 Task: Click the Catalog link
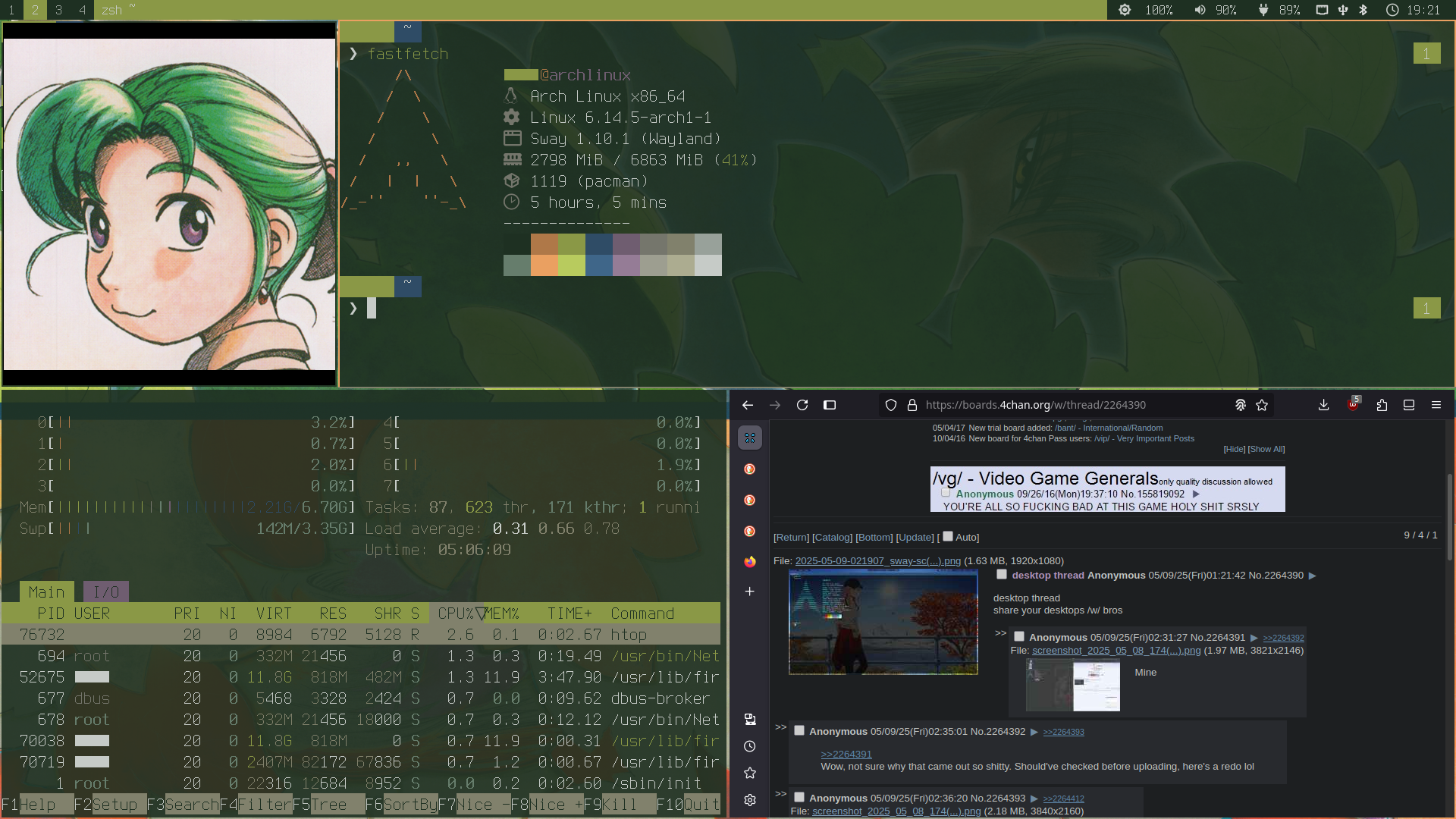832,538
